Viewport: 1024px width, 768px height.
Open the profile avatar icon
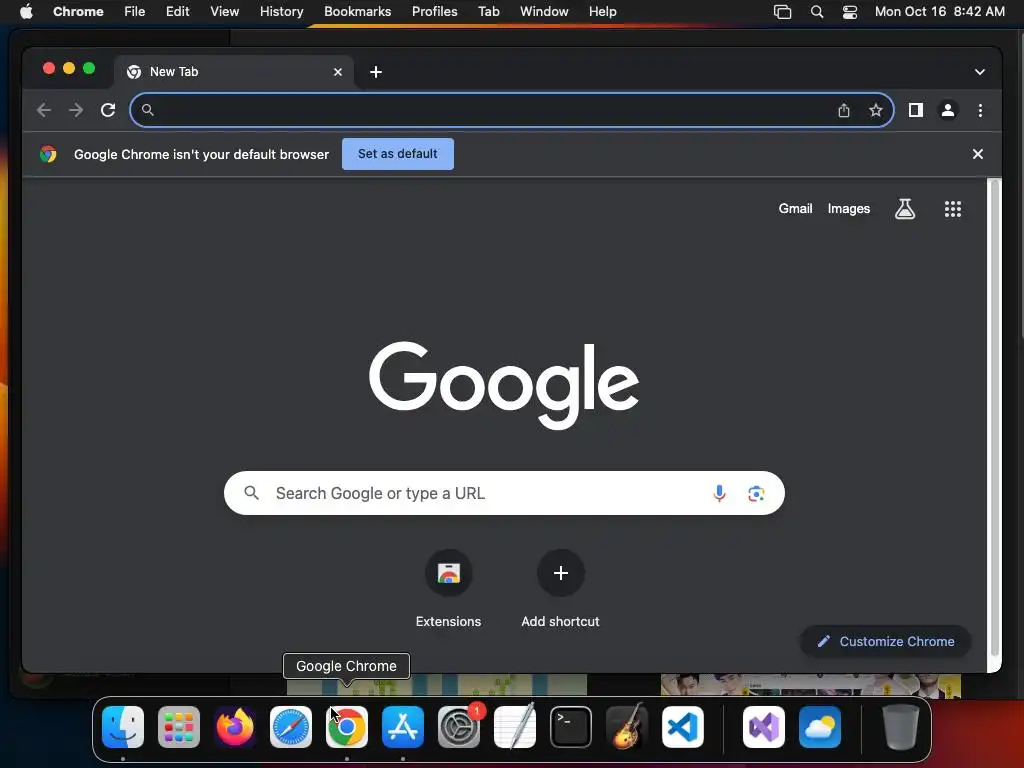tap(948, 110)
